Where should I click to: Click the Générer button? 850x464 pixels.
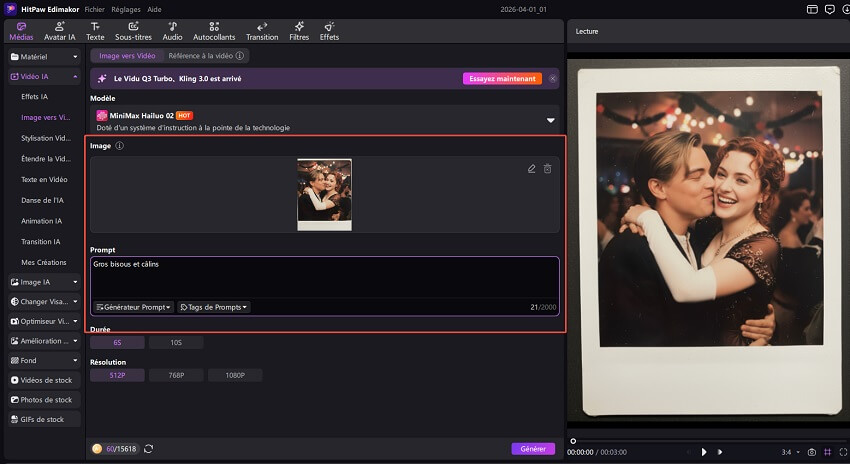pyautogui.click(x=532, y=449)
